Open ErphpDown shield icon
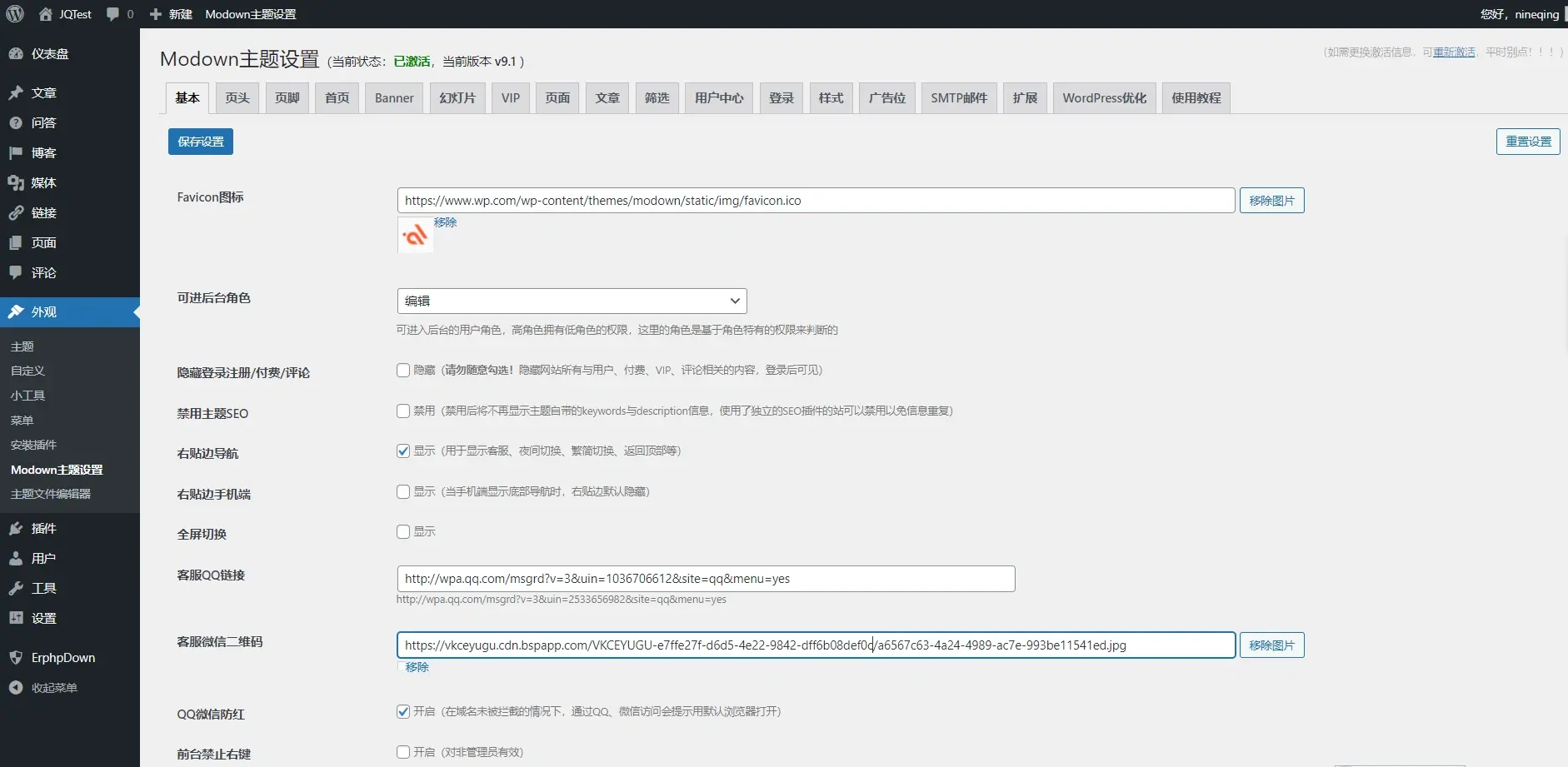This screenshot has height=767, width=1568. [x=16, y=657]
